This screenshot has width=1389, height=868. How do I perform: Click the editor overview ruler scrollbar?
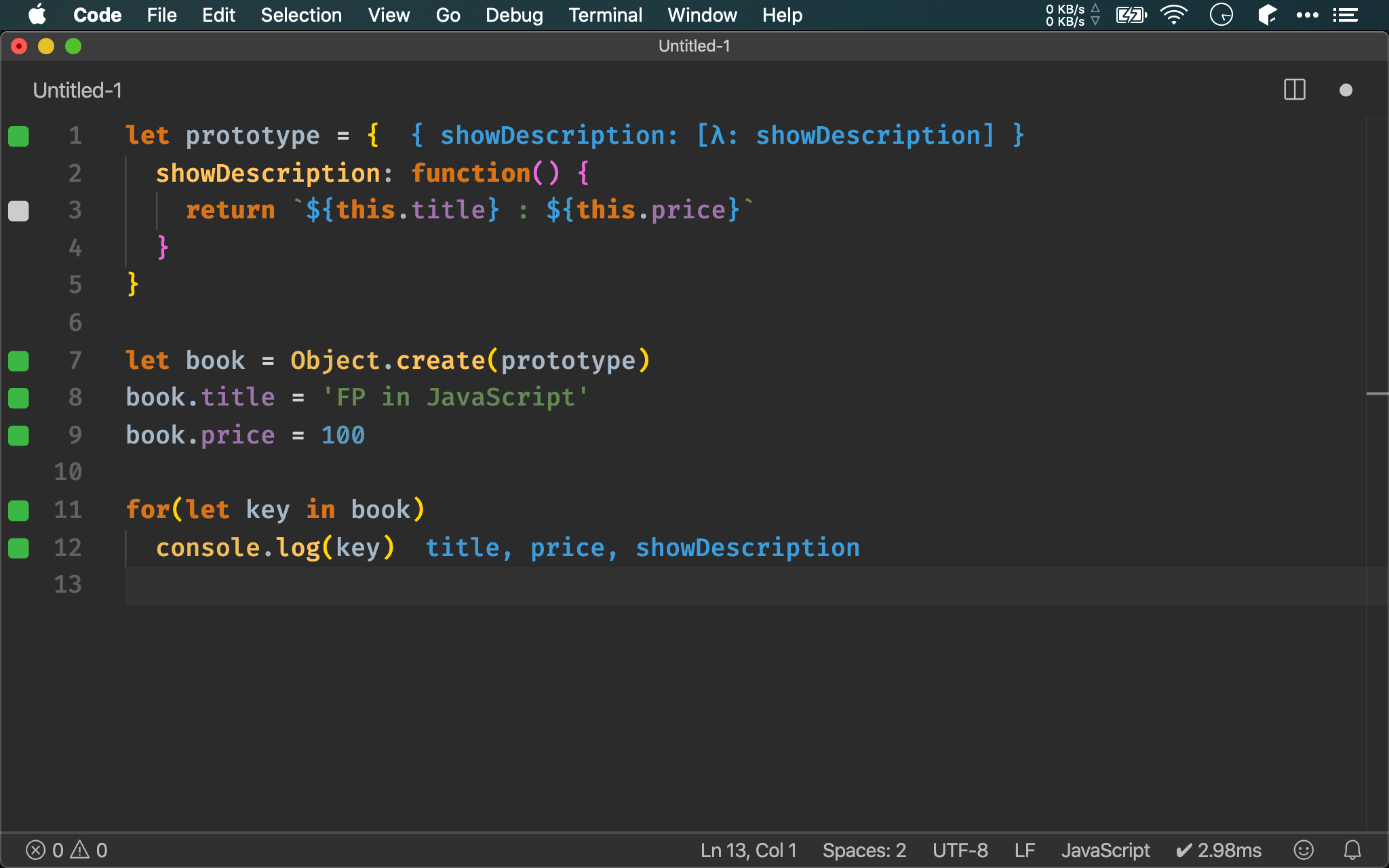point(1377,407)
